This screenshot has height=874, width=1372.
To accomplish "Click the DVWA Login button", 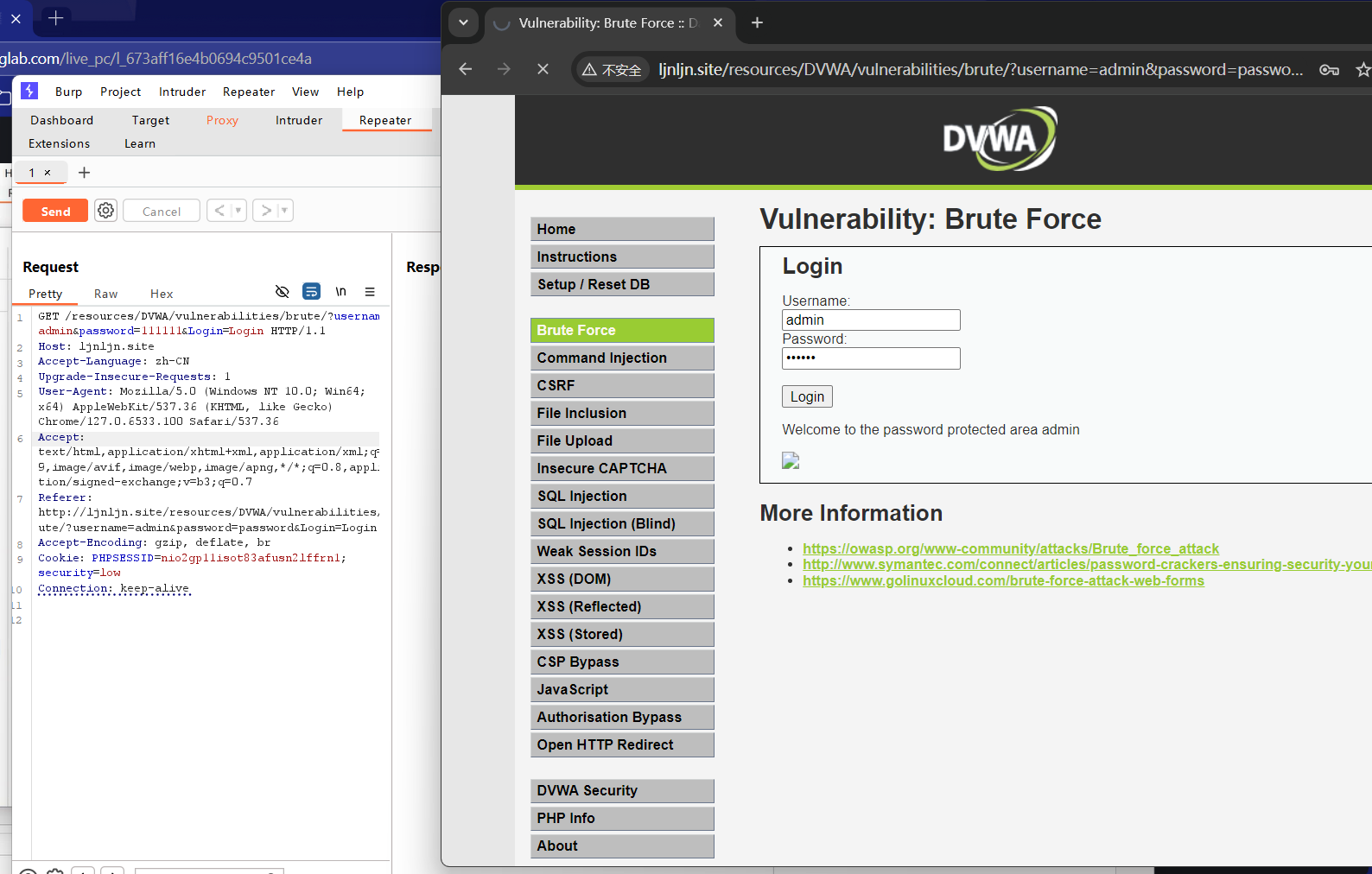I will pos(807,396).
